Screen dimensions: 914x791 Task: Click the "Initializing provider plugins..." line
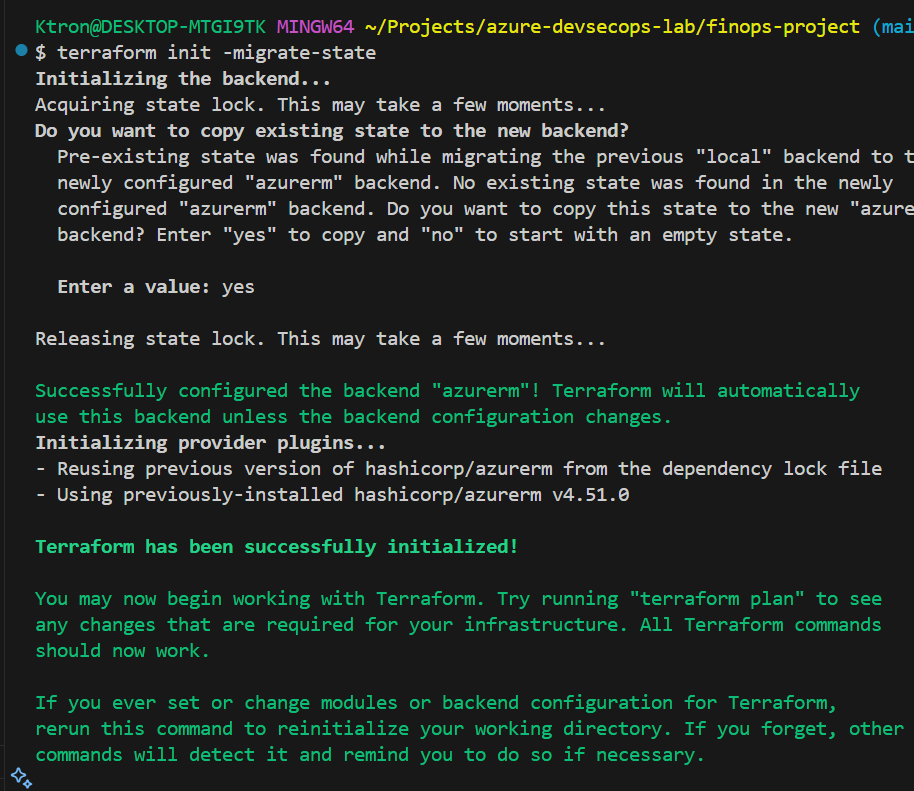(210, 443)
